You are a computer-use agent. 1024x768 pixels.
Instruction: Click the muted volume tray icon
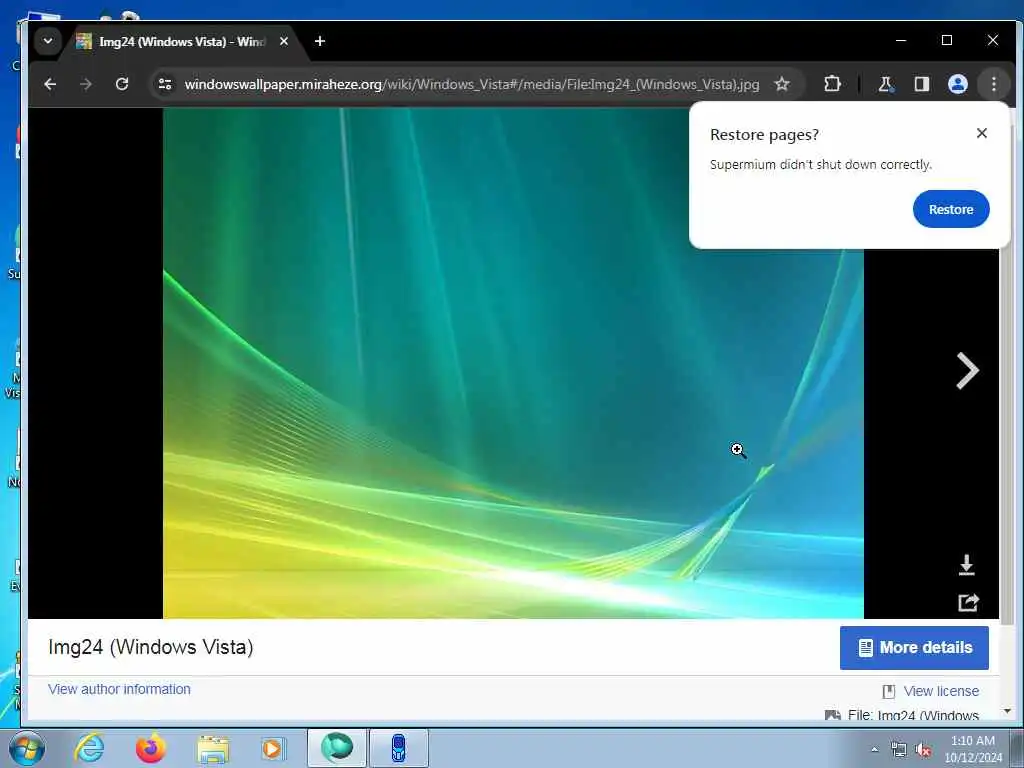coord(923,750)
